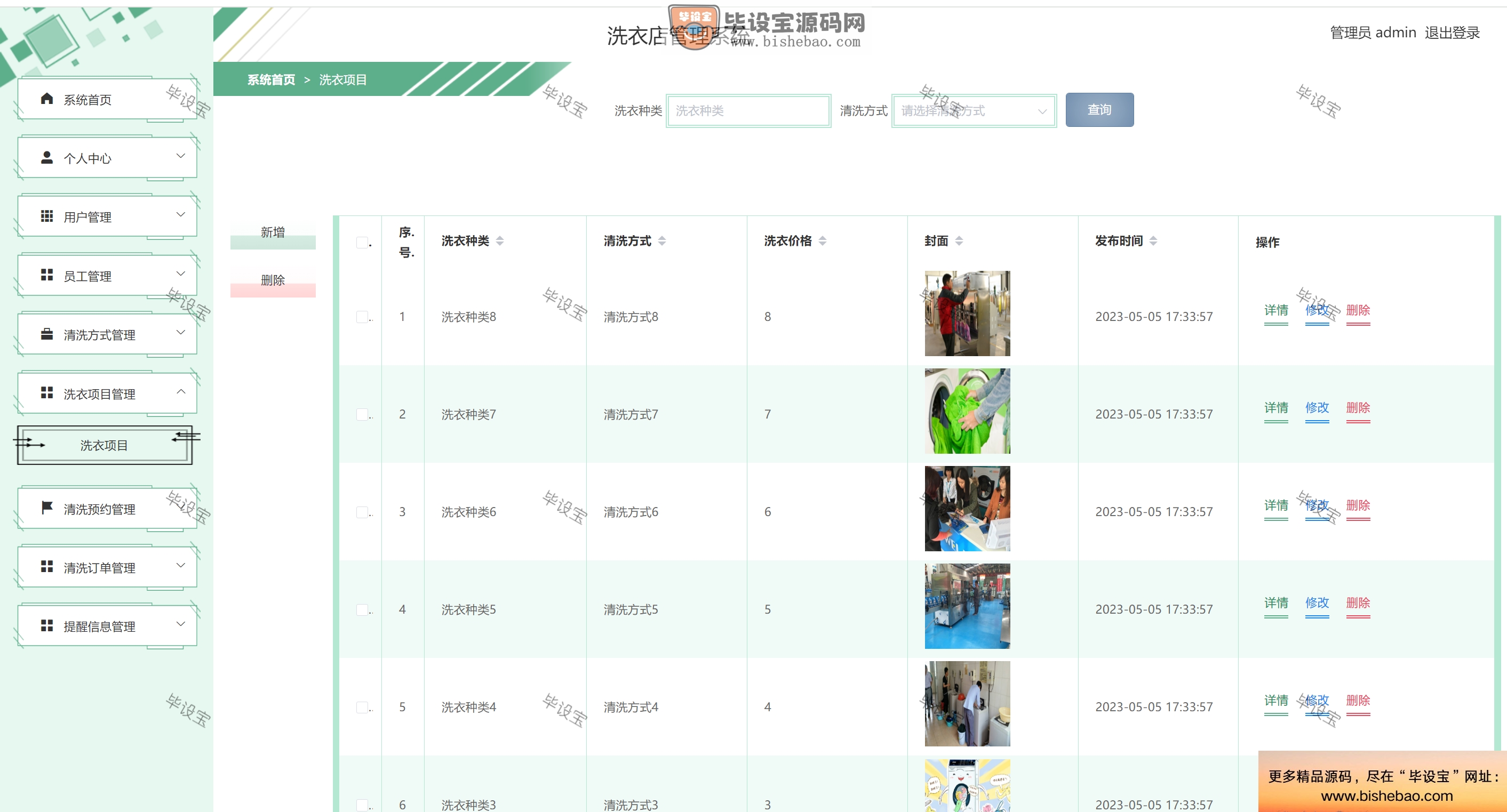Click the flag icon beside 清洗预约管理

coord(47,508)
